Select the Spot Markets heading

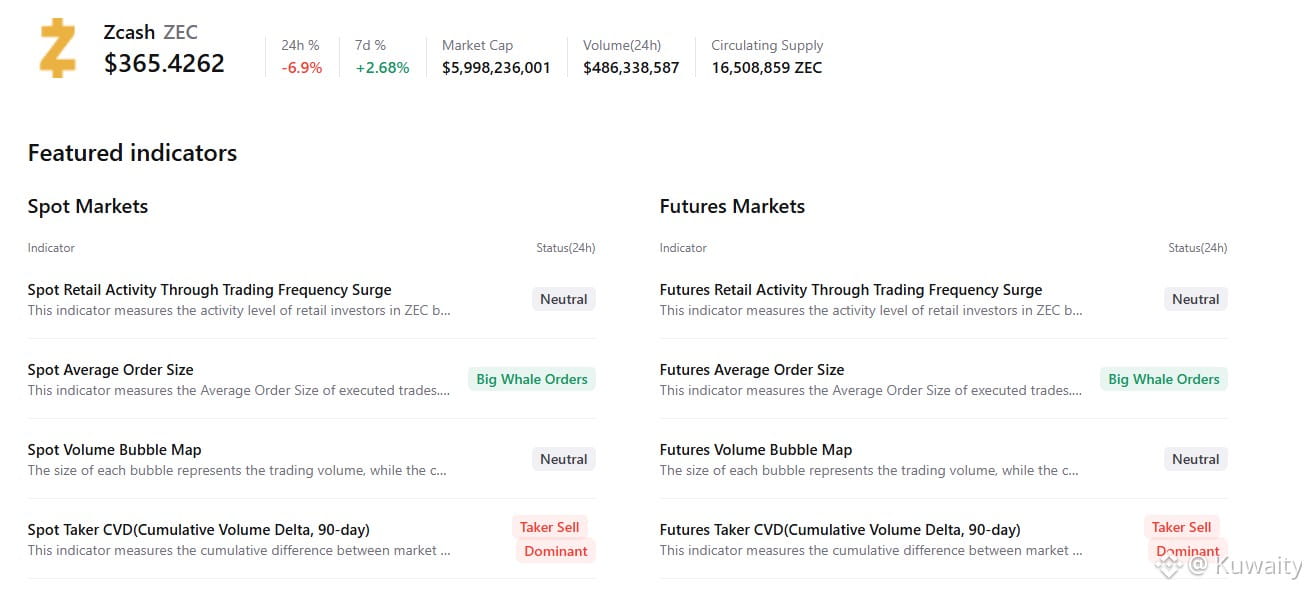pyautogui.click(x=88, y=207)
